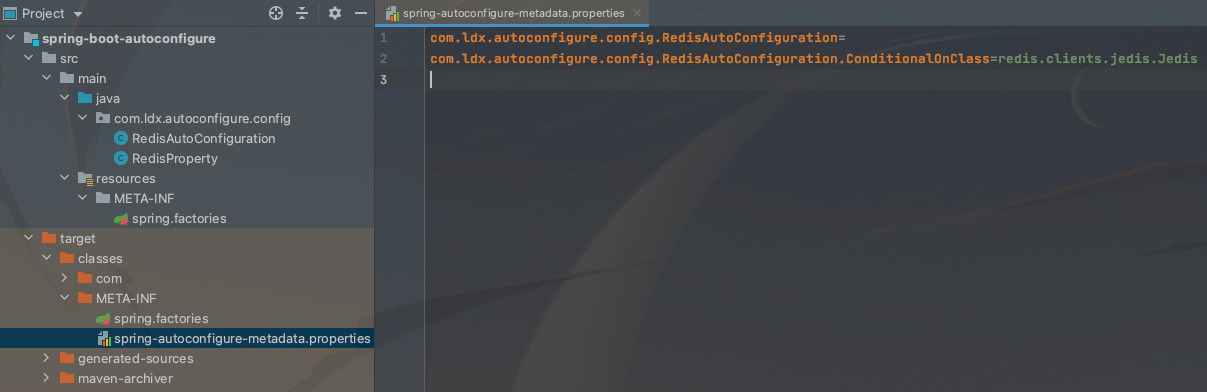1207x392 pixels.
Task: Open Project panel settings gear
Action: click(335, 13)
